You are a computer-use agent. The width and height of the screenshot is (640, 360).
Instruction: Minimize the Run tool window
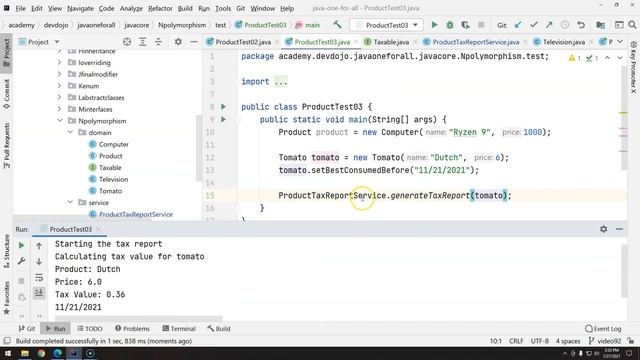point(619,229)
